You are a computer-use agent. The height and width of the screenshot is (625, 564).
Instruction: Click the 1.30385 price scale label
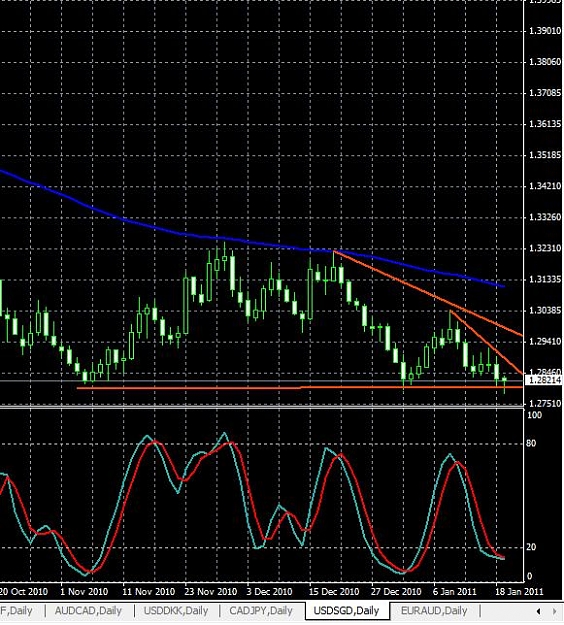click(545, 310)
